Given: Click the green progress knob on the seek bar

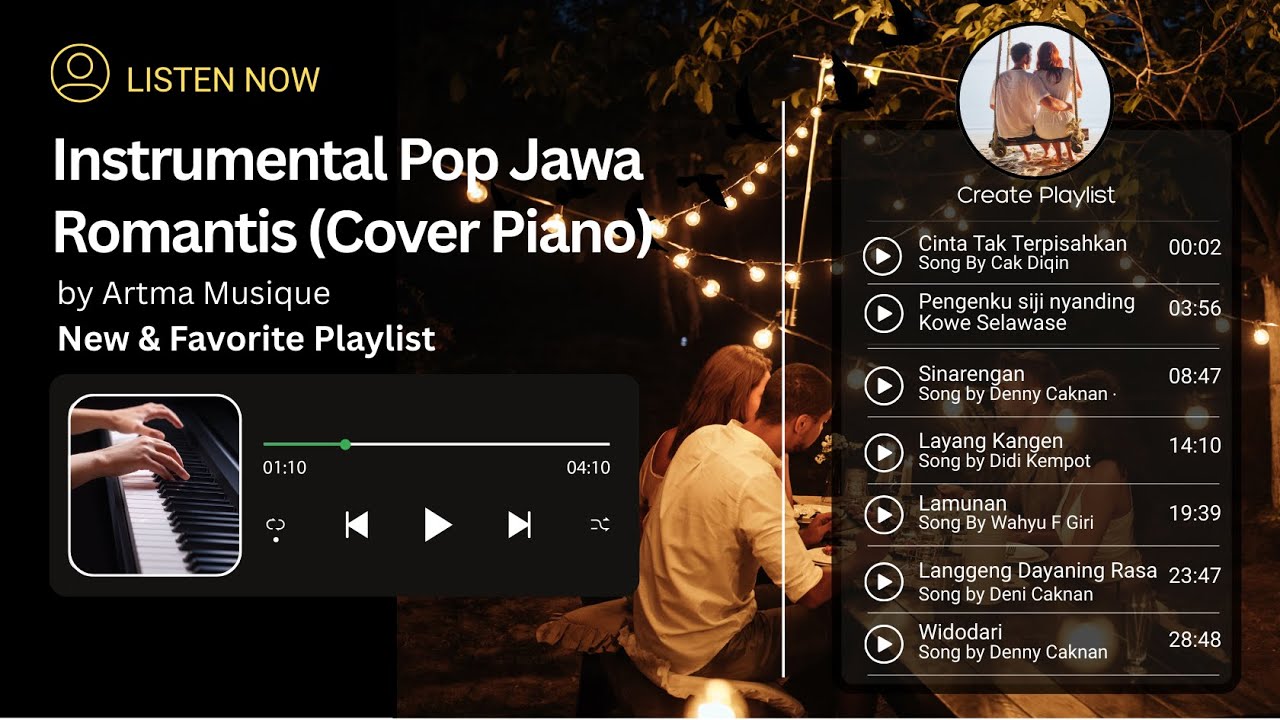Looking at the screenshot, I should point(345,444).
